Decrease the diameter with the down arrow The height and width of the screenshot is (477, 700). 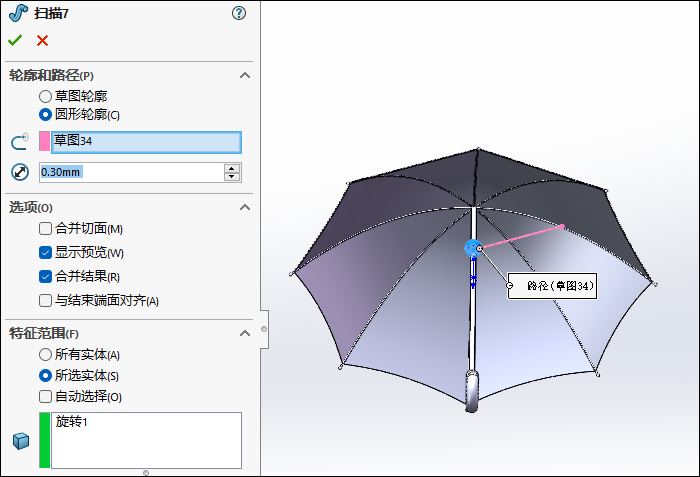[231, 176]
